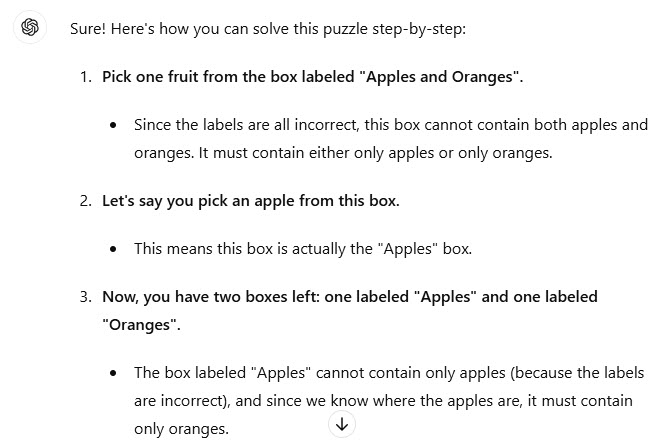
Task: Click the final "only oranges." text line
Action: (181, 429)
